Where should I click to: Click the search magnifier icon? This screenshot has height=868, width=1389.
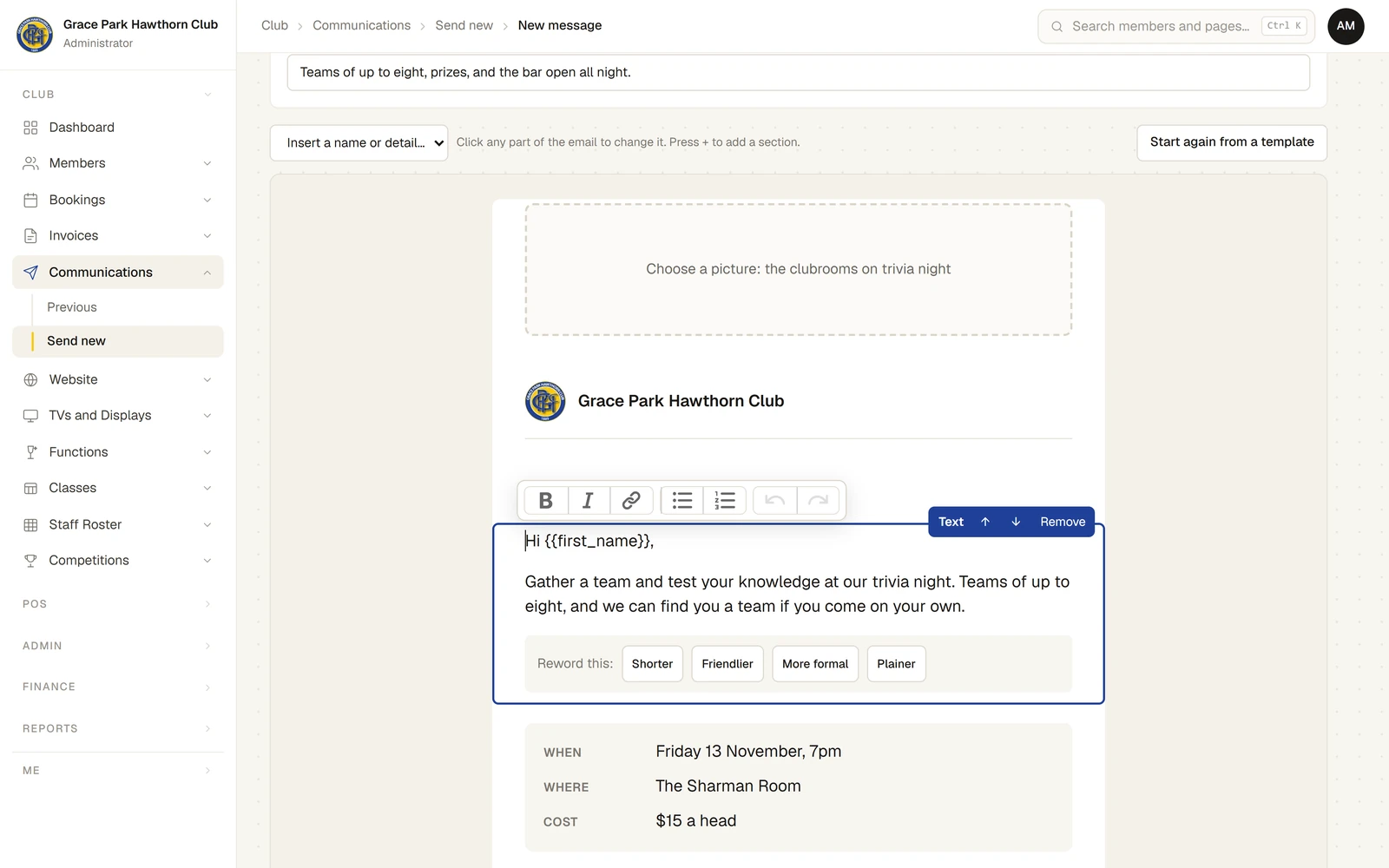click(1057, 26)
